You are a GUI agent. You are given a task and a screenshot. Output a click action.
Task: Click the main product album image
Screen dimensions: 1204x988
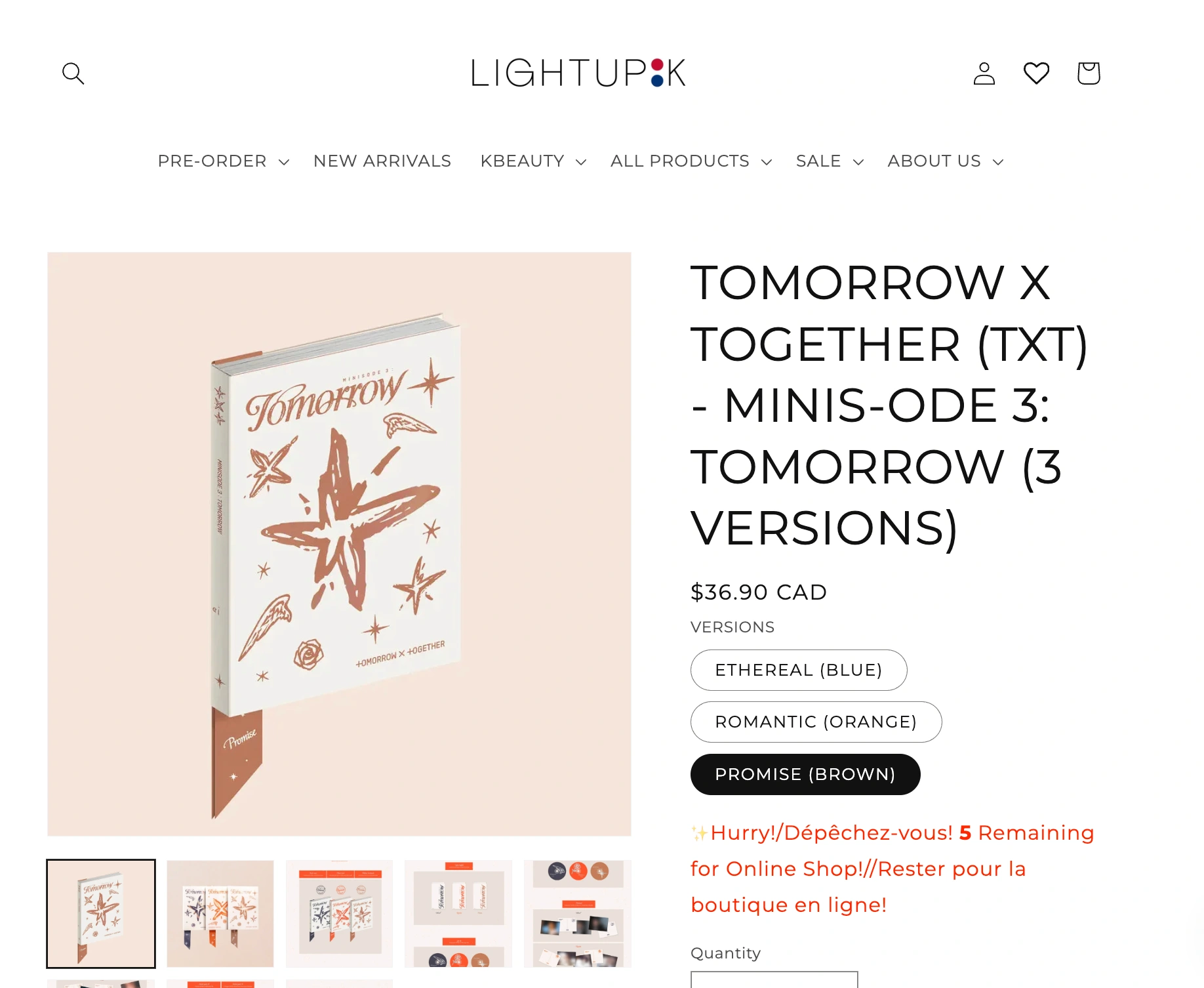click(x=339, y=544)
